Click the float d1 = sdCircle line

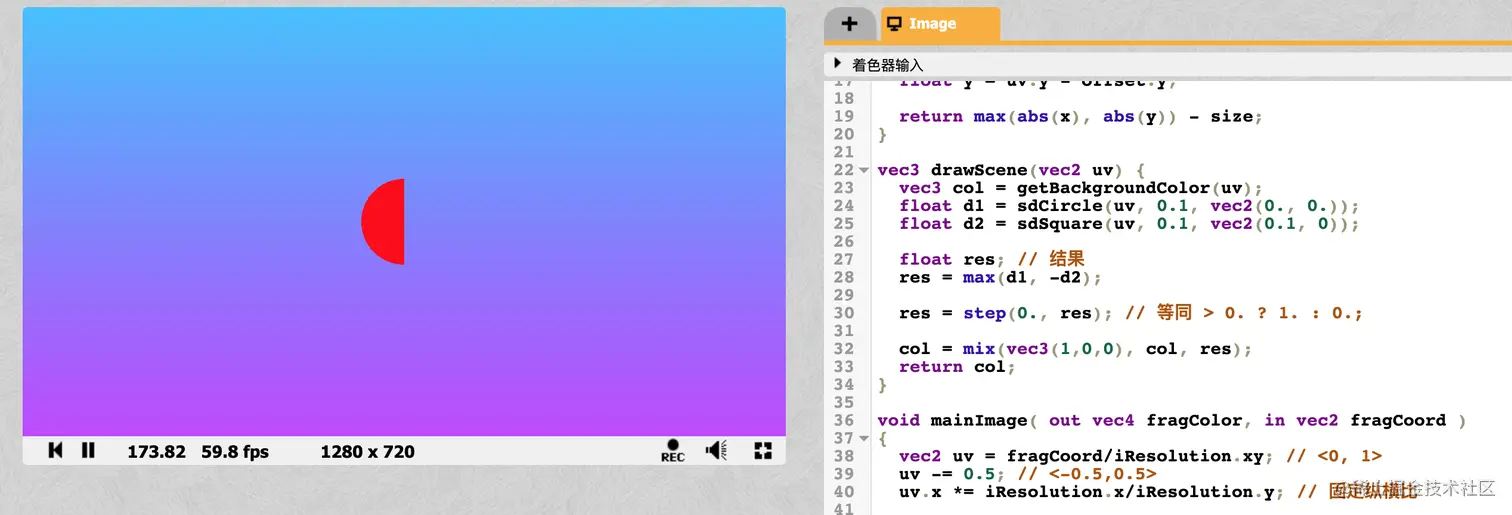click(x=1129, y=206)
